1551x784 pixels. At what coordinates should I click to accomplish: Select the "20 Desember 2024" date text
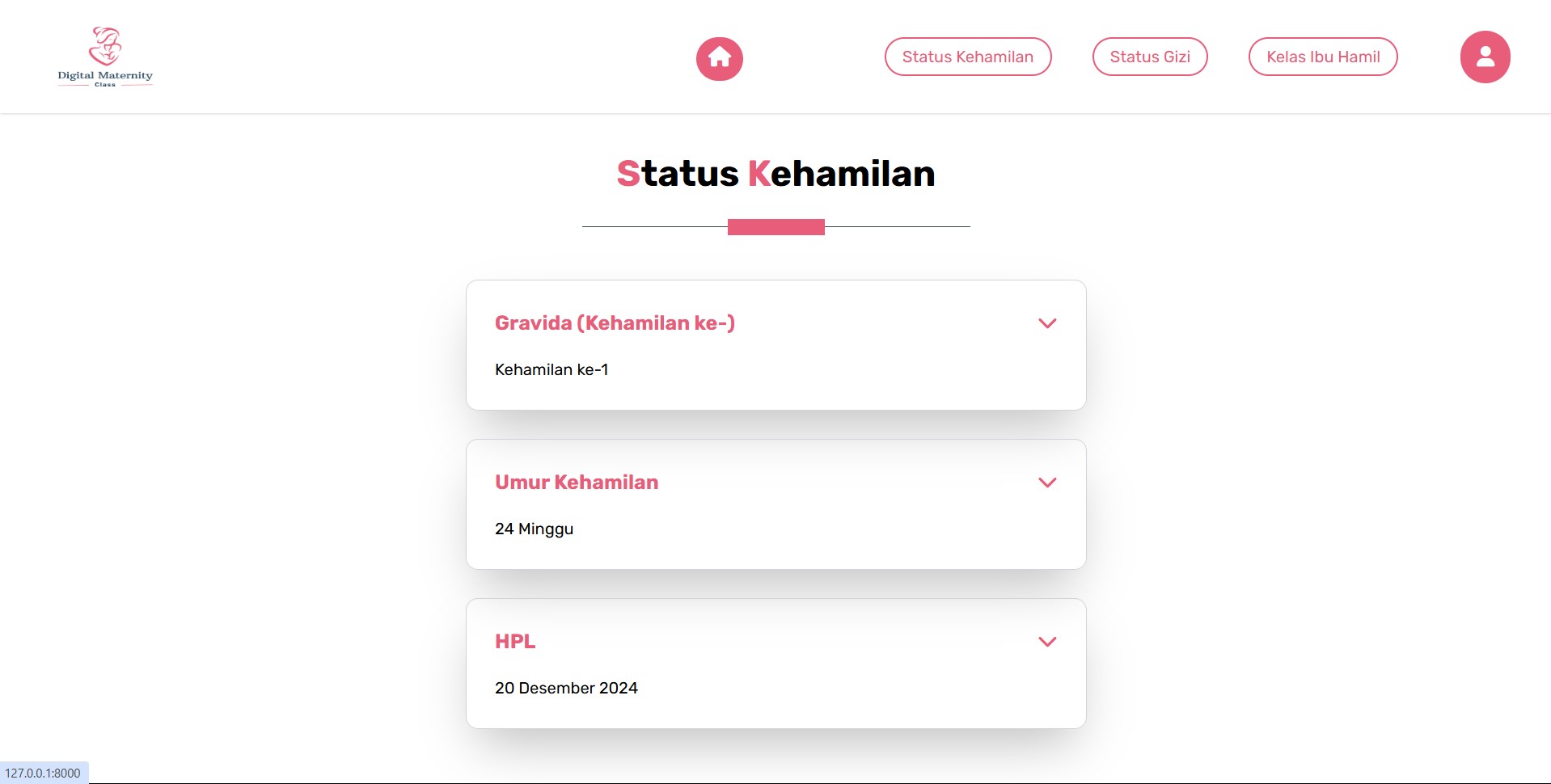coord(566,688)
